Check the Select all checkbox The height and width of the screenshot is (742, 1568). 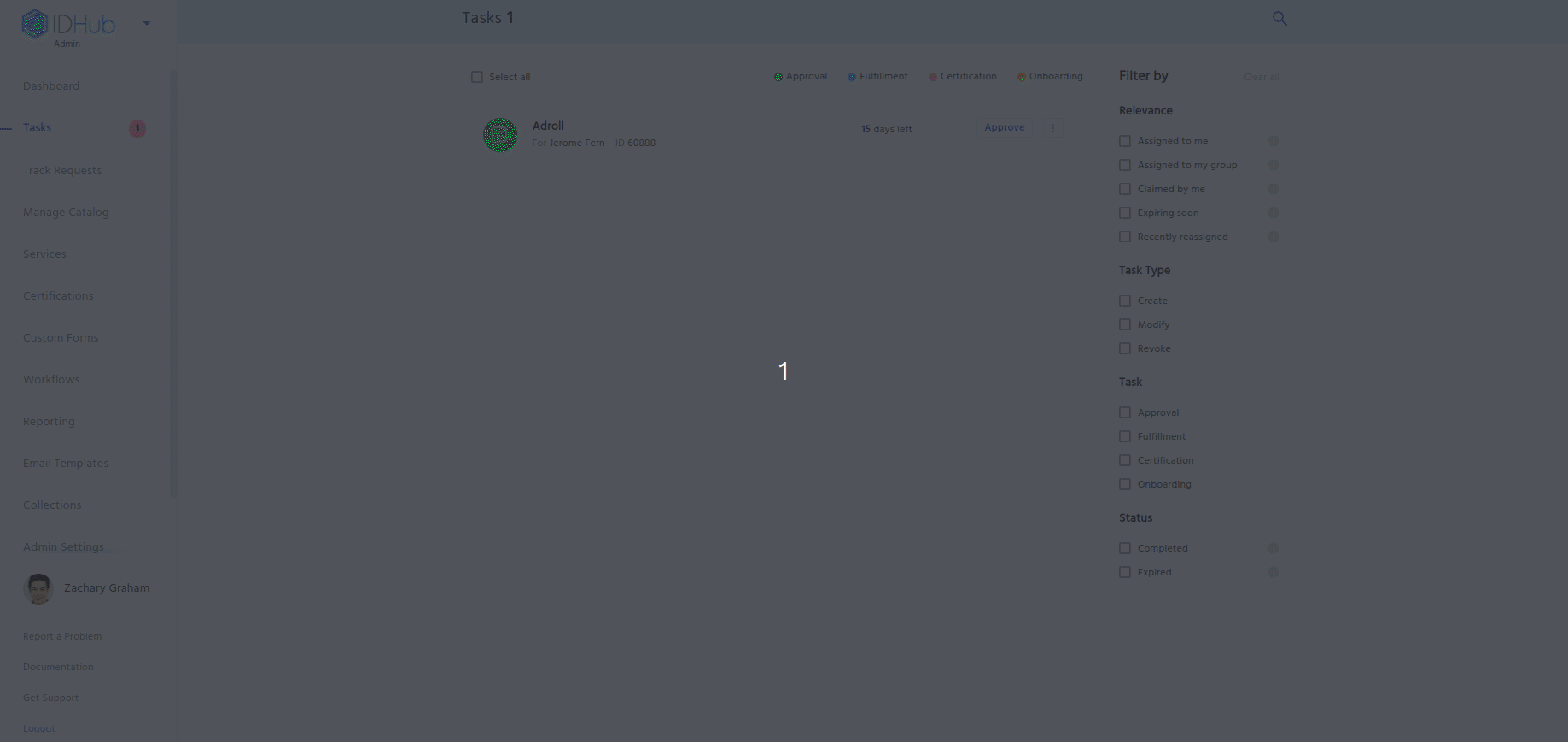477,77
